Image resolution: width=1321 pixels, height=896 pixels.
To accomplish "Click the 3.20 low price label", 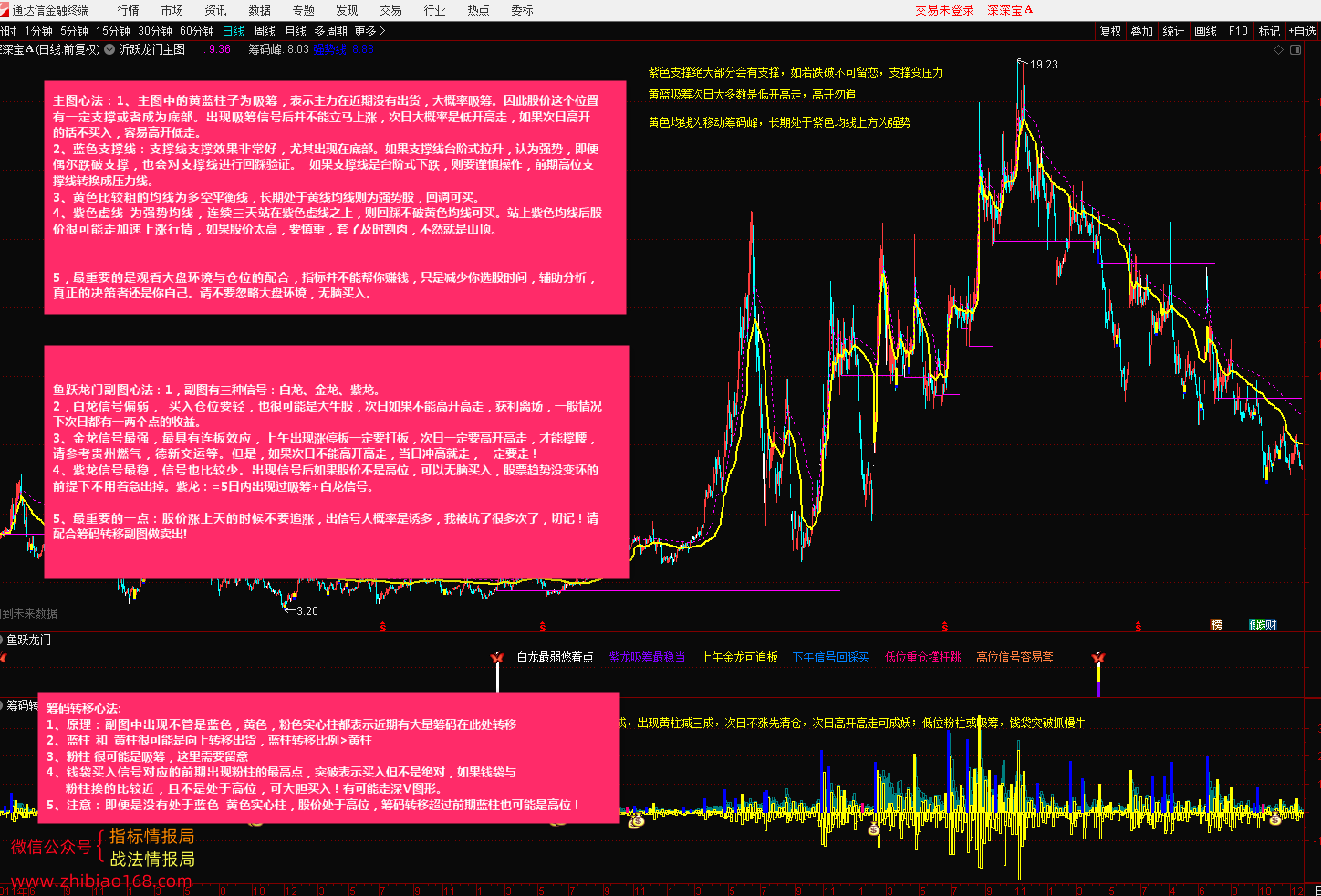I will (307, 611).
